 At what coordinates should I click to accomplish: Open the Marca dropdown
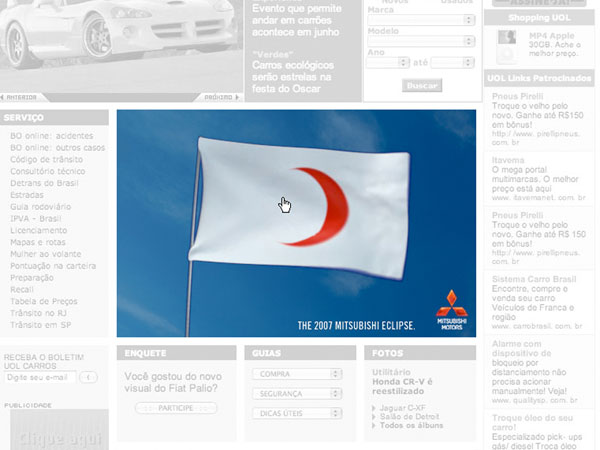tap(421, 20)
